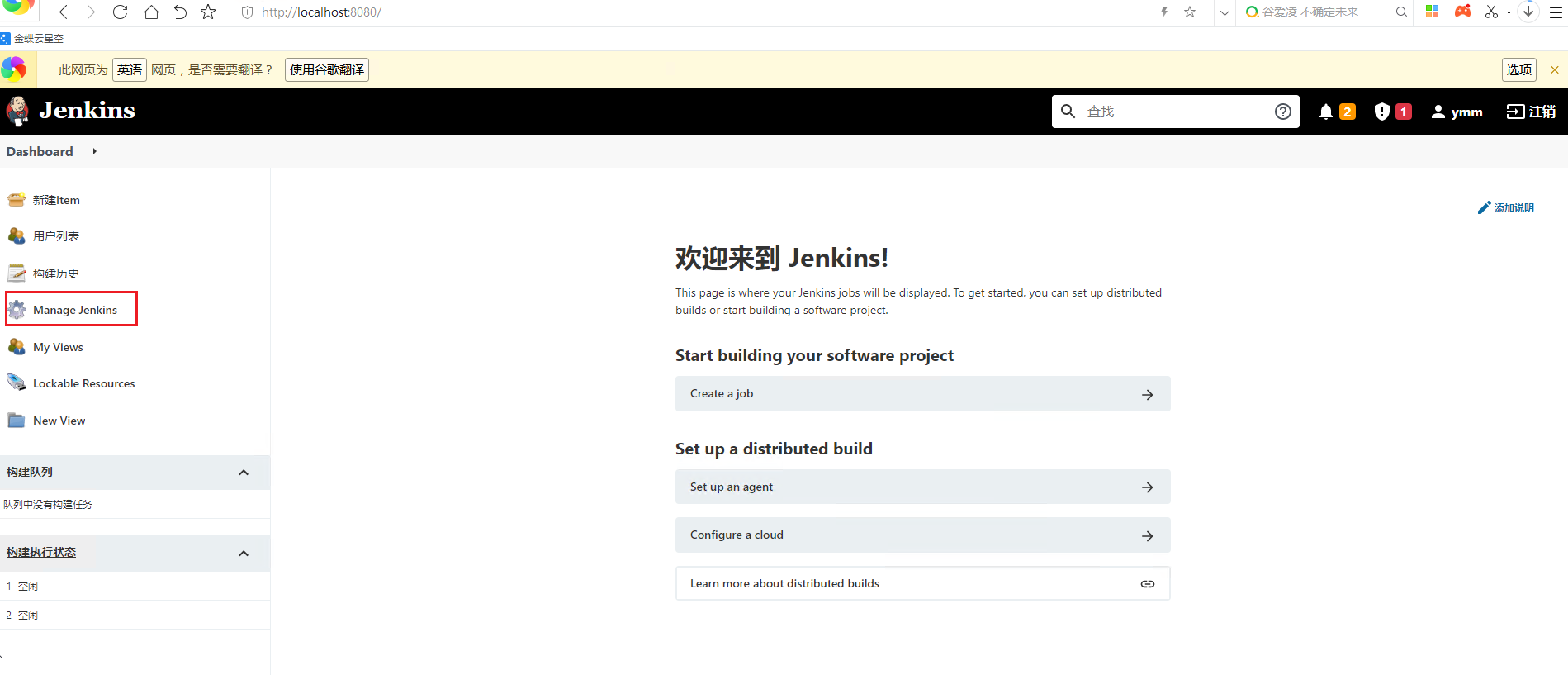
Task: Click the Jenkins butler logo icon
Action: coord(17,111)
